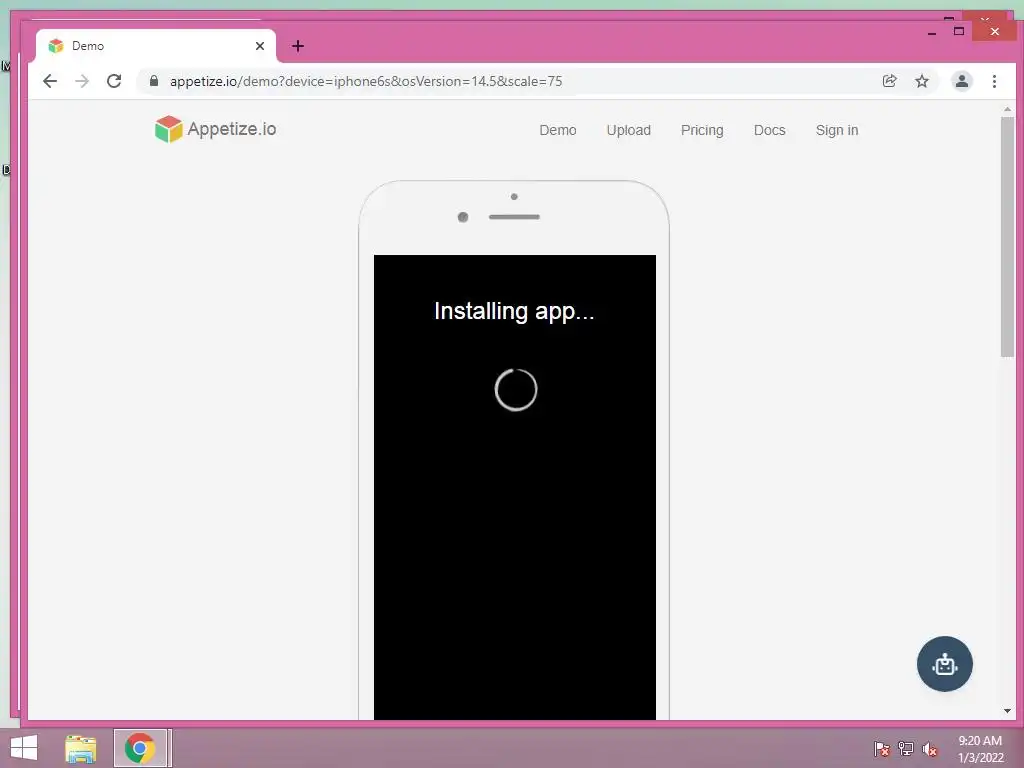Open the Chrome profile avatar menu
Screen dimensions: 1024x768
tap(961, 81)
